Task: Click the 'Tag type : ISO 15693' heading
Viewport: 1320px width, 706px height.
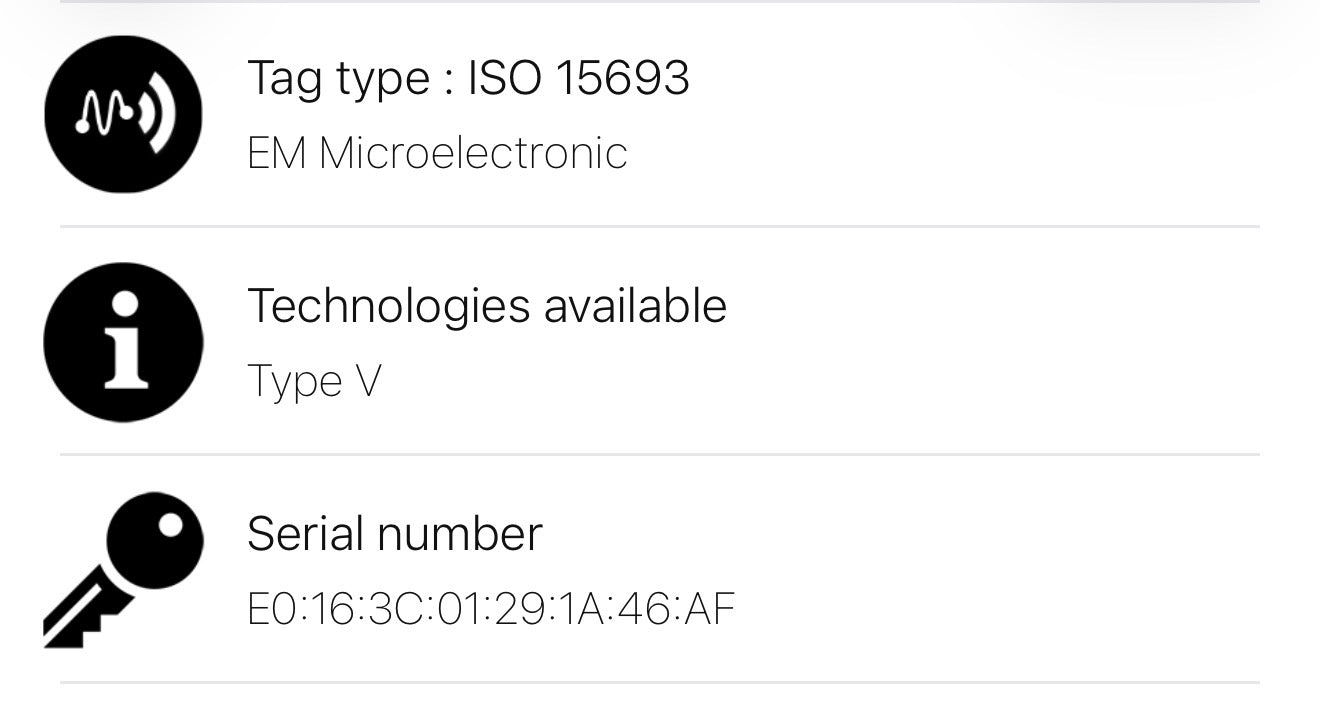Action: [468, 78]
